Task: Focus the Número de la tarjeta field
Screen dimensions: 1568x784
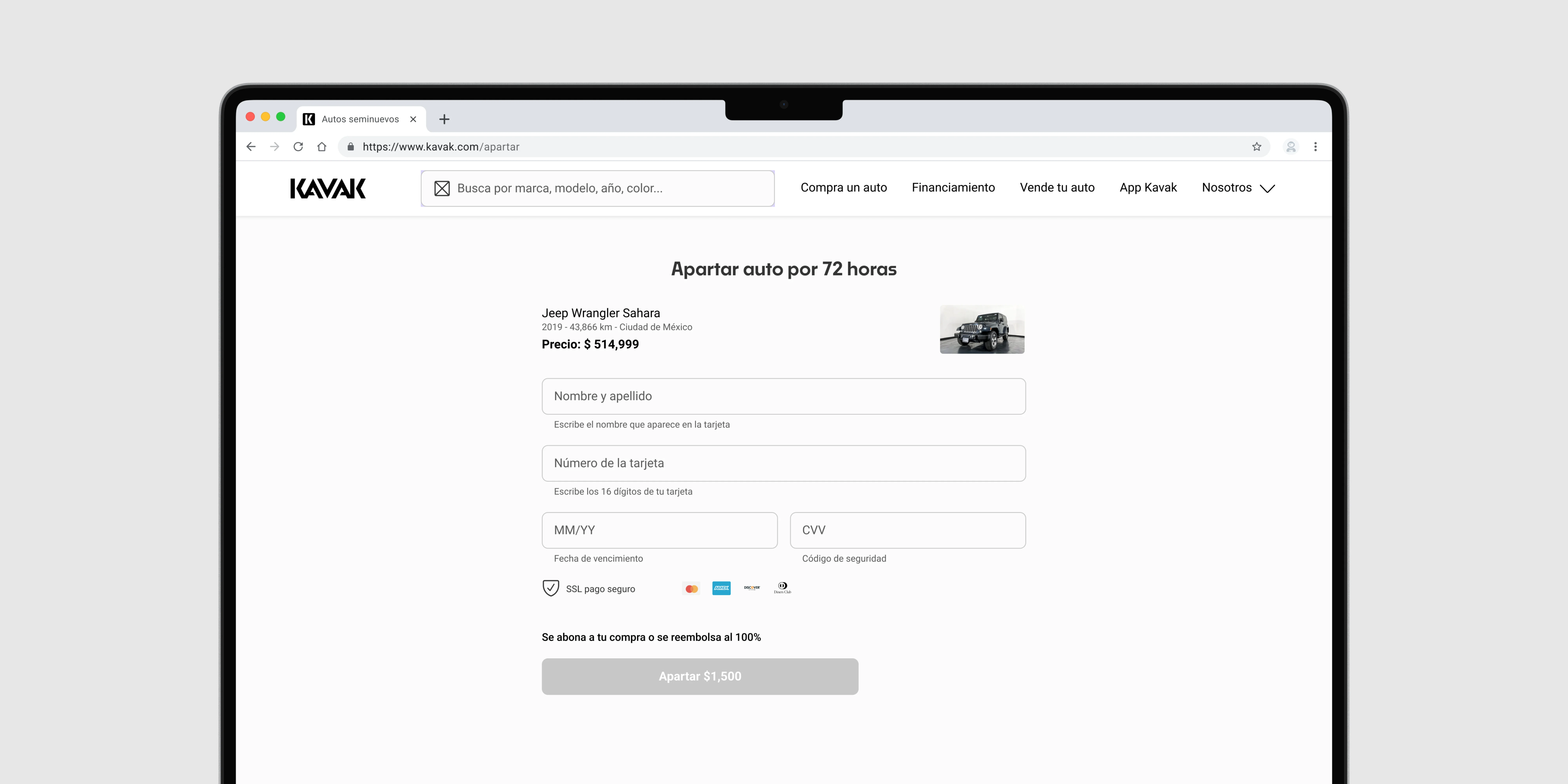Action: 783,463
